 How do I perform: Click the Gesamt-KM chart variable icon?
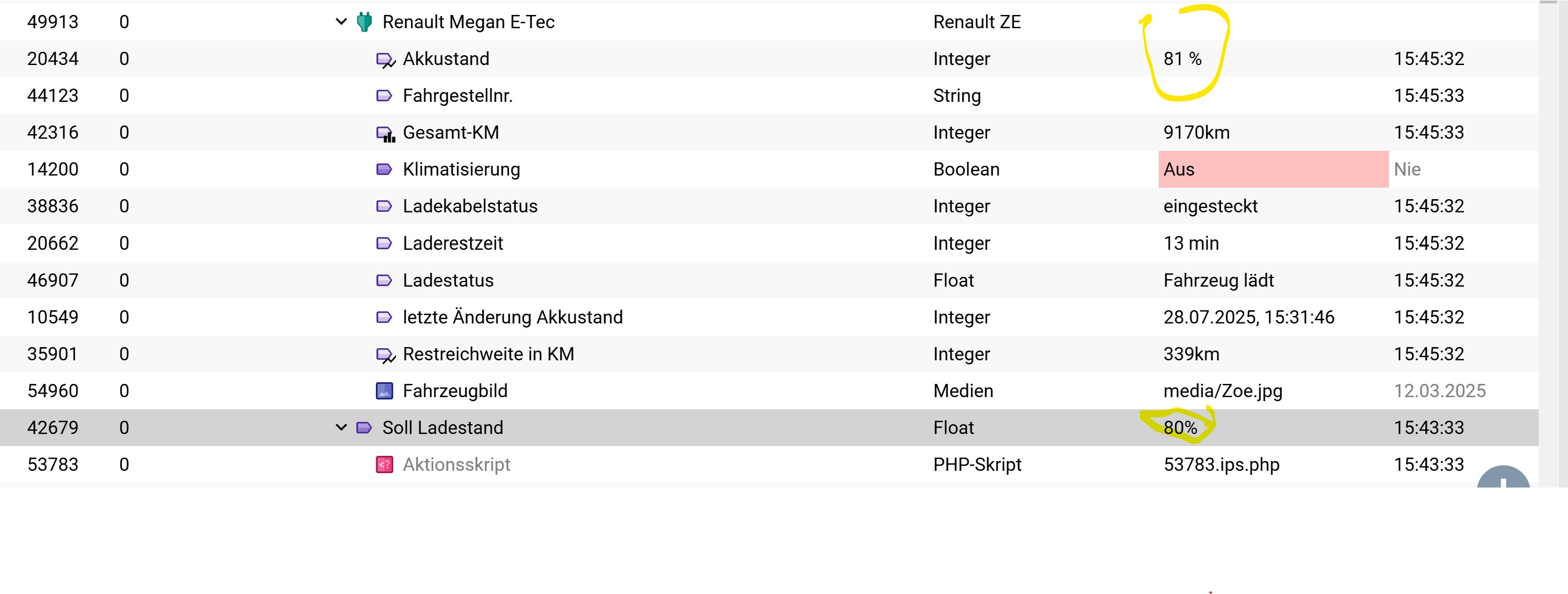[x=385, y=133]
